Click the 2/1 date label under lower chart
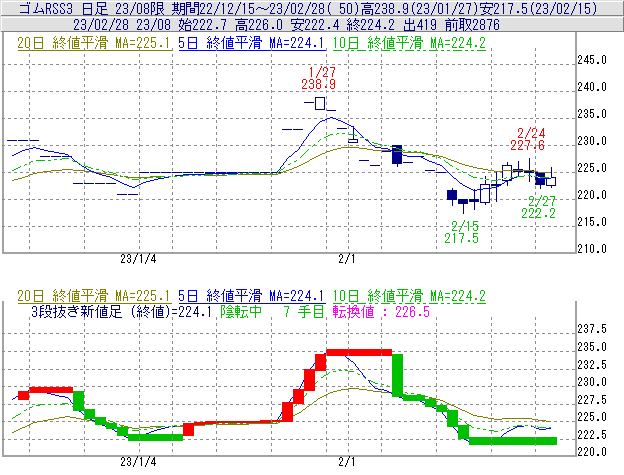This screenshot has height=475, width=624. pyautogui.click(x=347, y=462)
